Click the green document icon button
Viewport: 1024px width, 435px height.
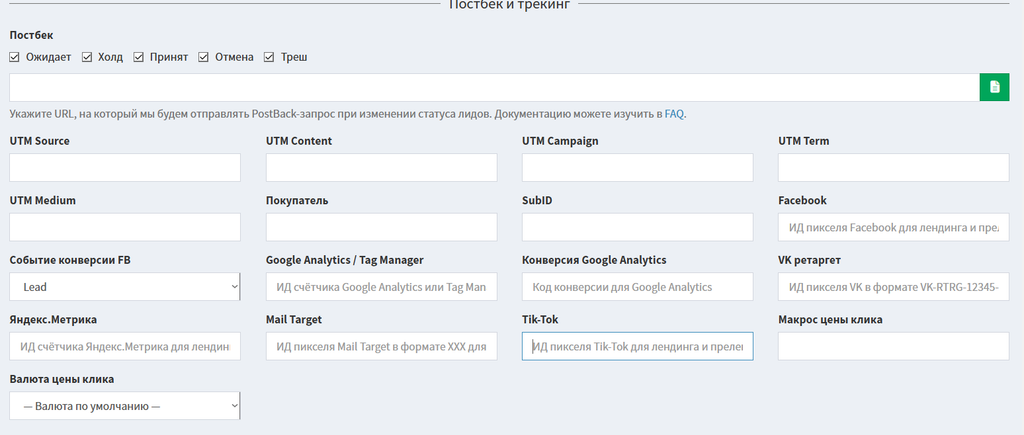point(995,88)
